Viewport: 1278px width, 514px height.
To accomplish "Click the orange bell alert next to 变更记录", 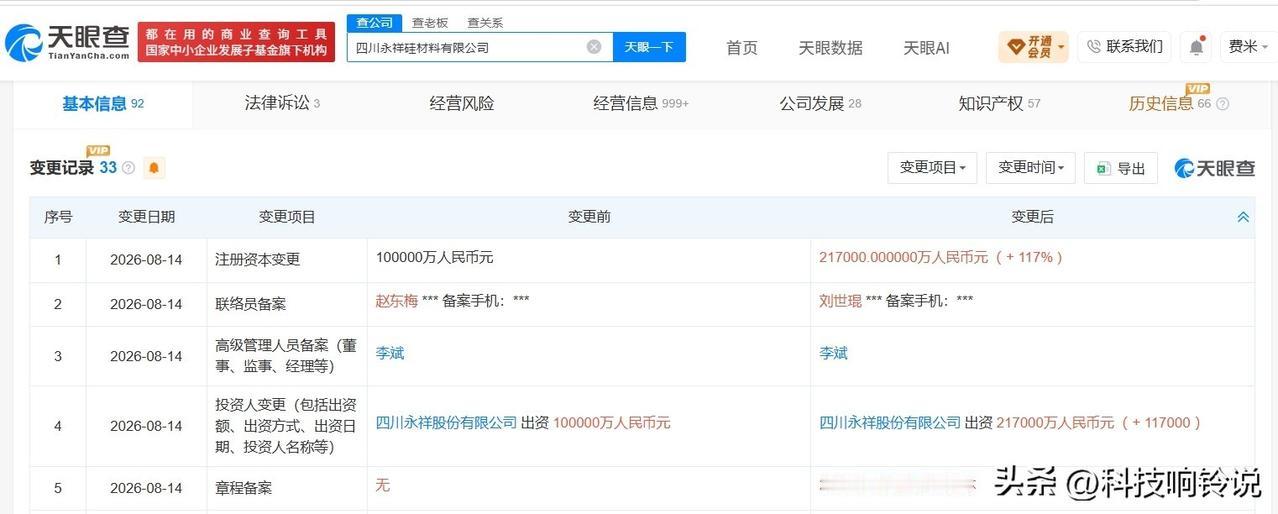I will (154, 168).
